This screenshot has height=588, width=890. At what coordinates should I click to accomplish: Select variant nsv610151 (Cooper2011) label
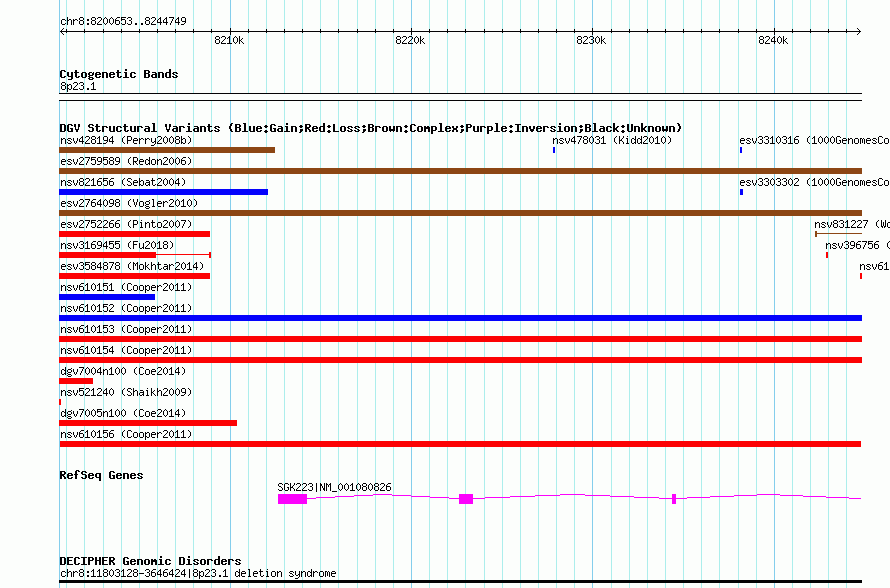[126, 287]
